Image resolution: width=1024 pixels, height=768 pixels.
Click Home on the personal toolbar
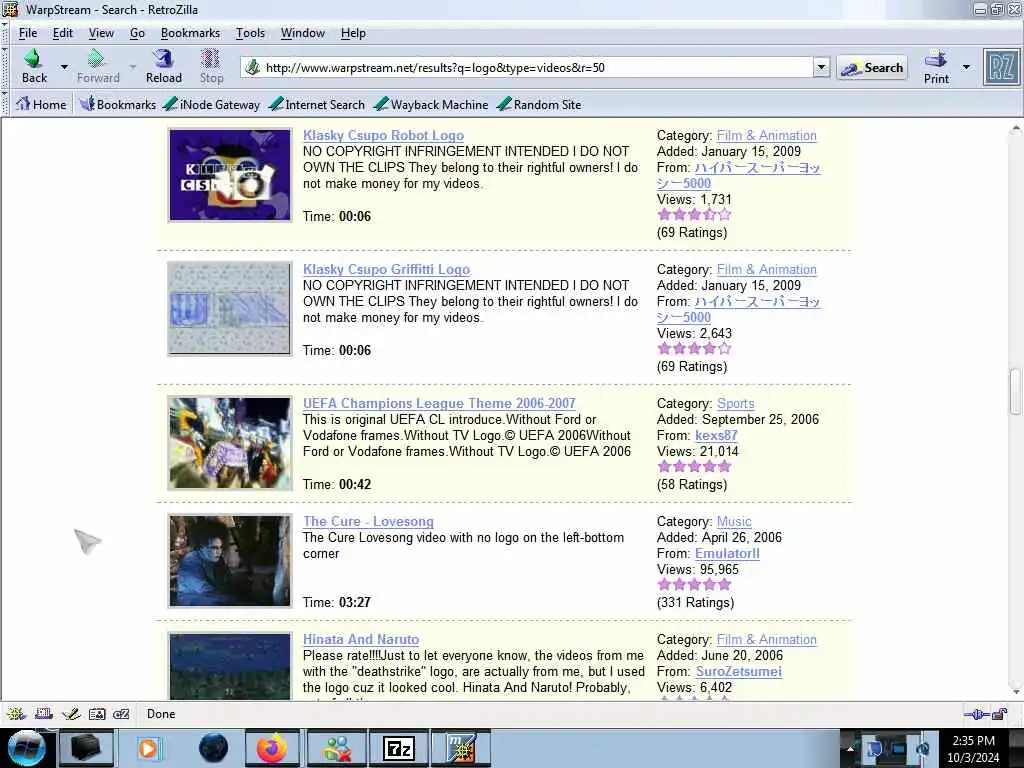pos(41,104)
